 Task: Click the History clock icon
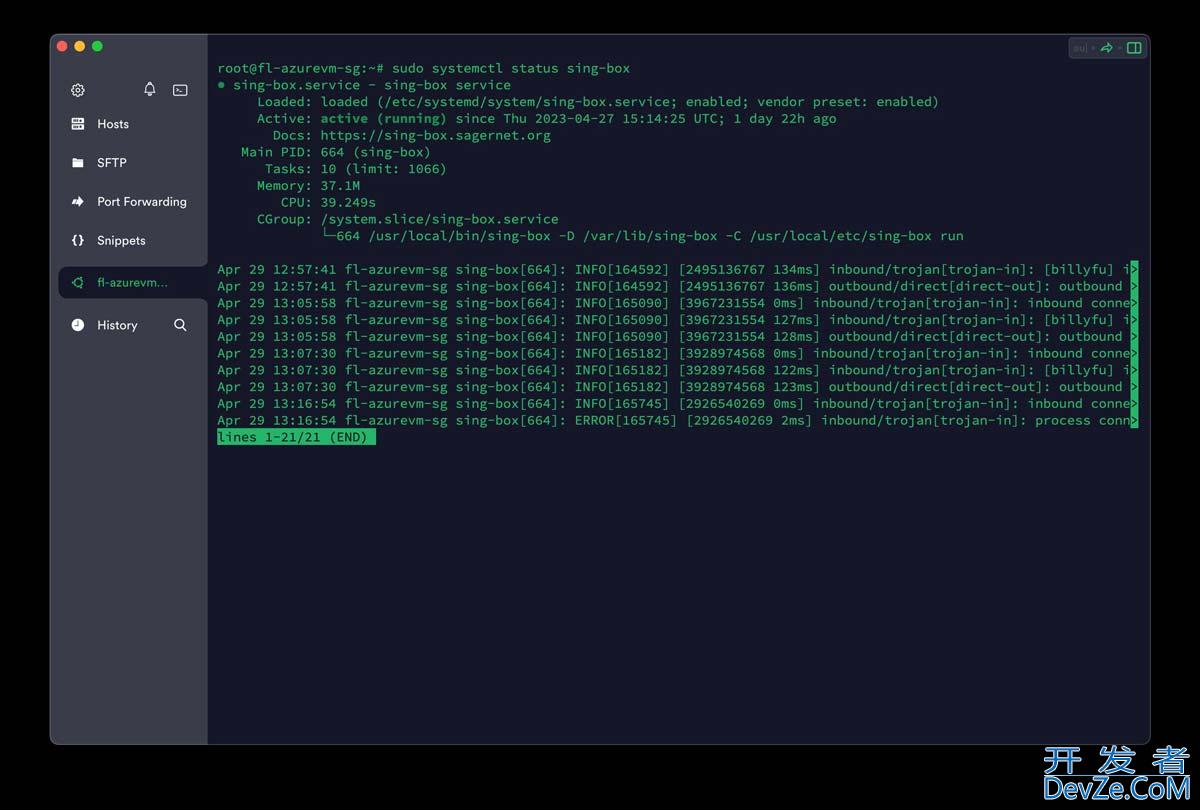click(x=78, y=325)
